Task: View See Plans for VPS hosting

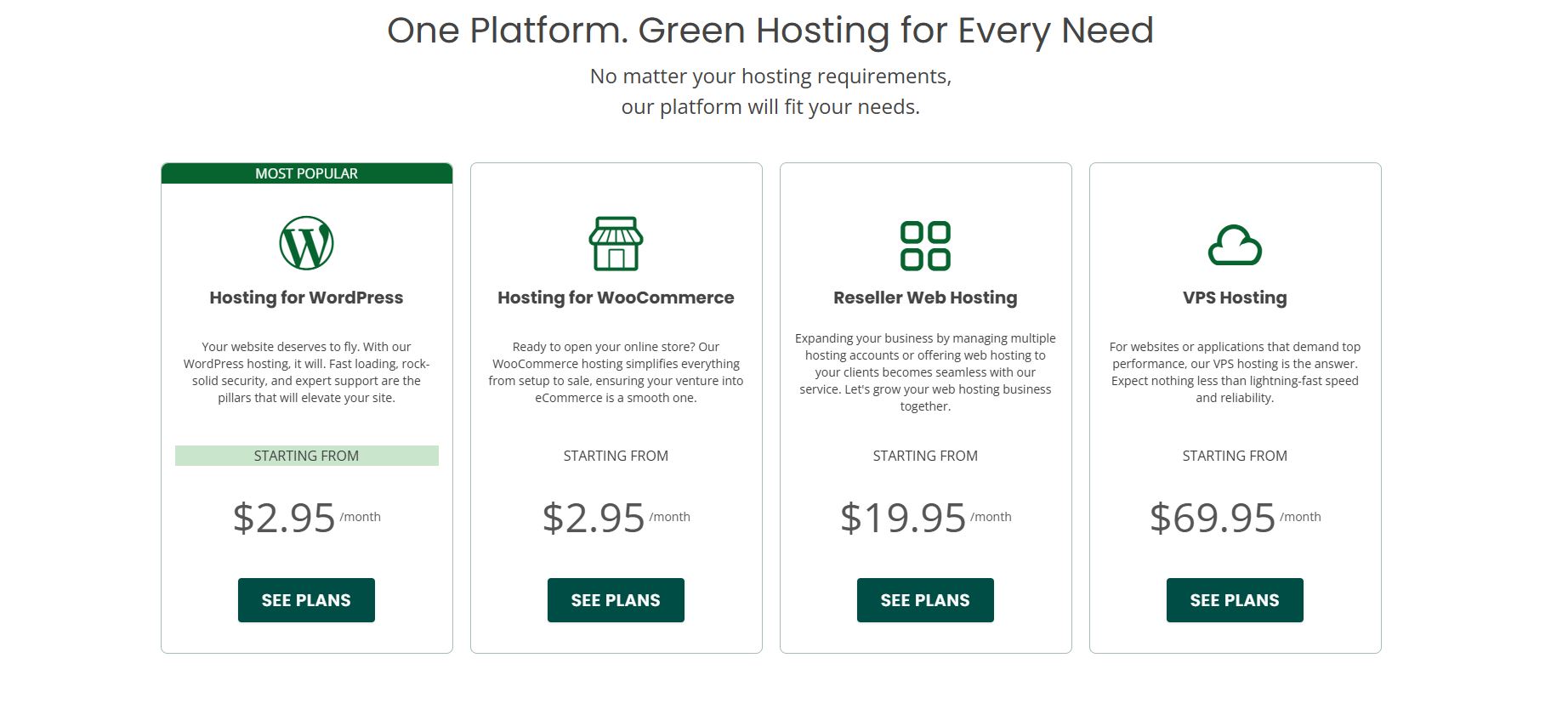Action: point(1235,600)
